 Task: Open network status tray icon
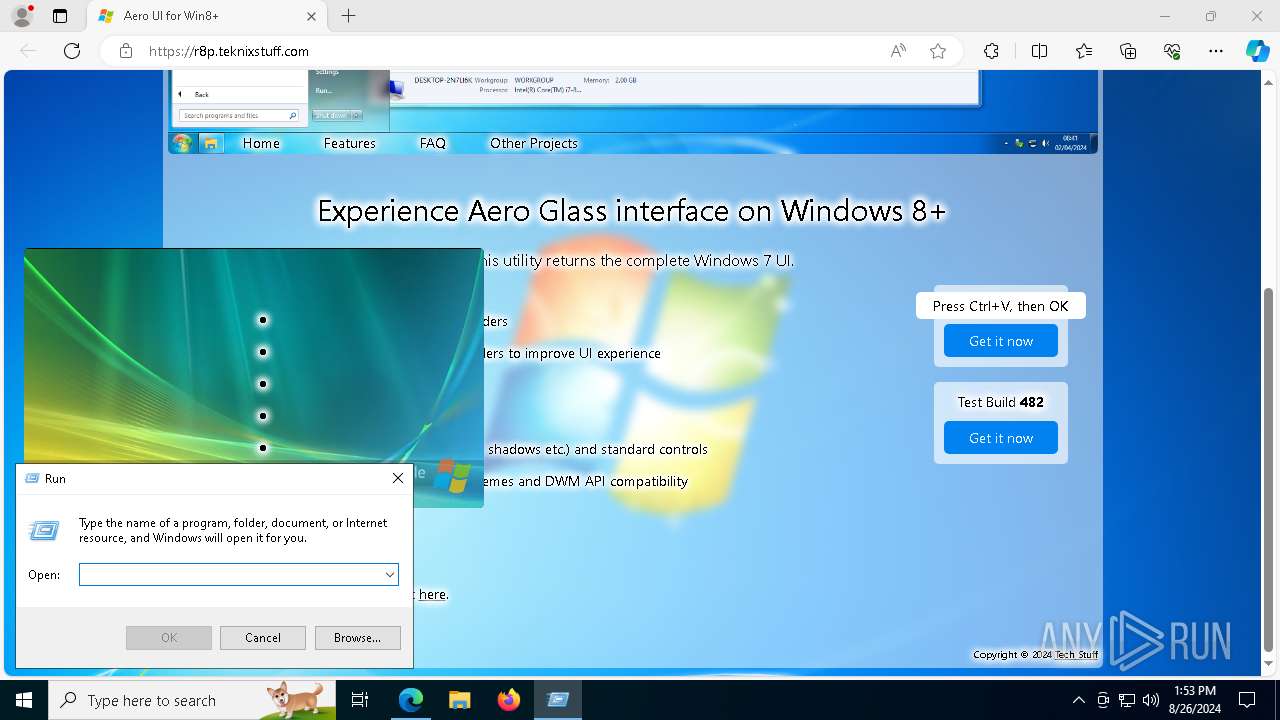click(x=1127, y=700)
